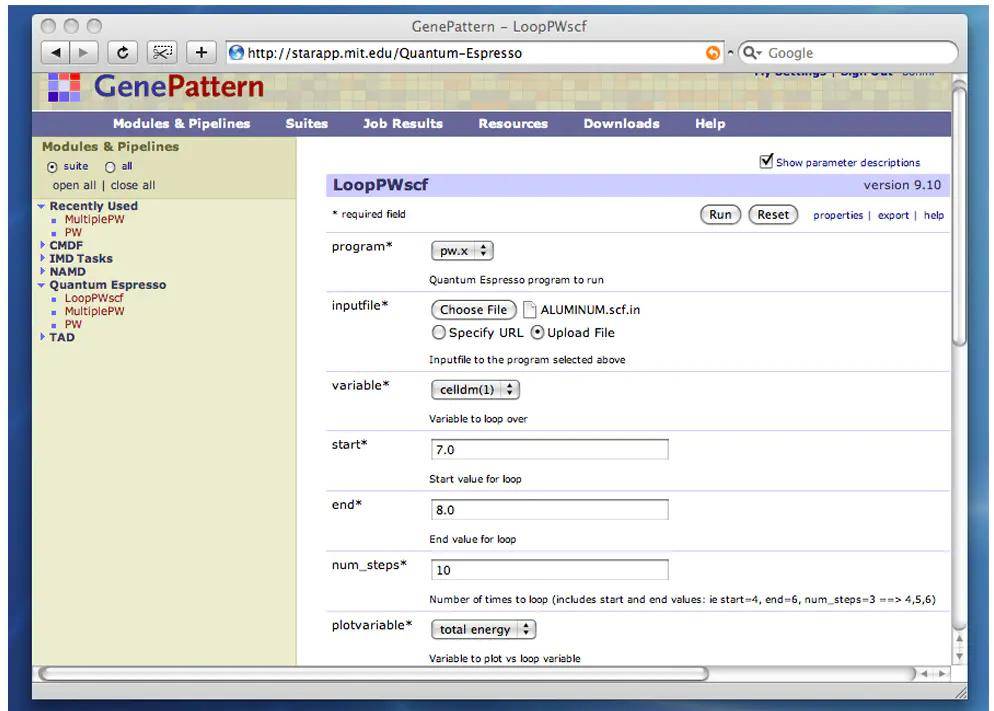Open the Downloads menu
The height and width of the screenshot is (711, 994).
coord(621,124)
